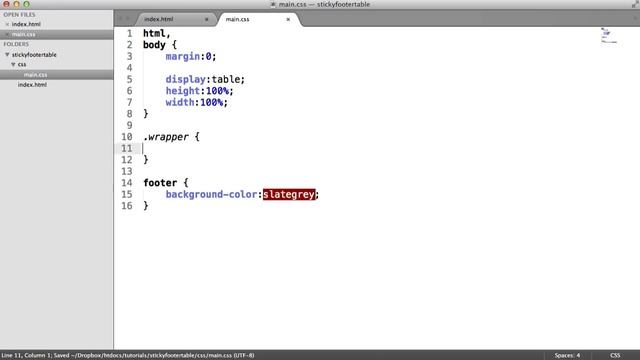Screen dimensions: 640x360
Task: Click background-color property name
Action: coord(211,194)
